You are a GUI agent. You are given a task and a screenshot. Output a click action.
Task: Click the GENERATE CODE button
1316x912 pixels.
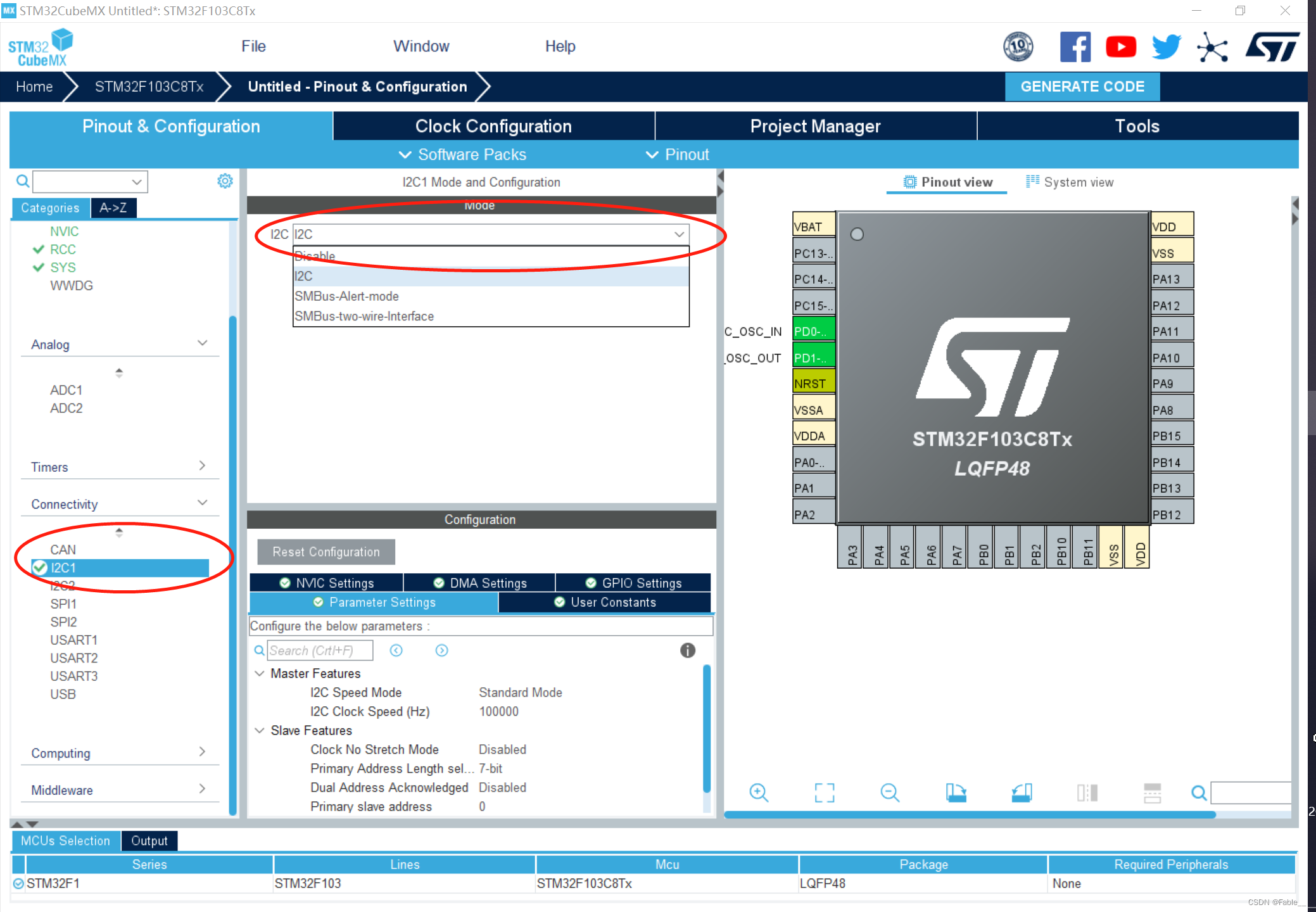[1082, 87]
